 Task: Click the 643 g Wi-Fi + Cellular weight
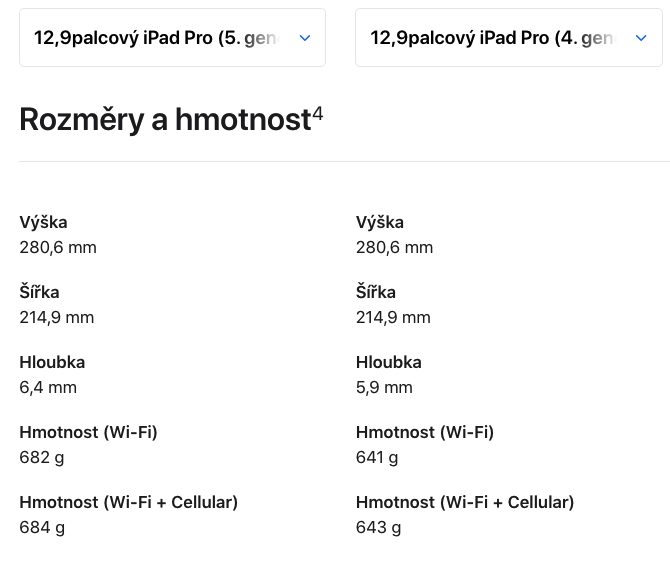[x=378, y=527]
